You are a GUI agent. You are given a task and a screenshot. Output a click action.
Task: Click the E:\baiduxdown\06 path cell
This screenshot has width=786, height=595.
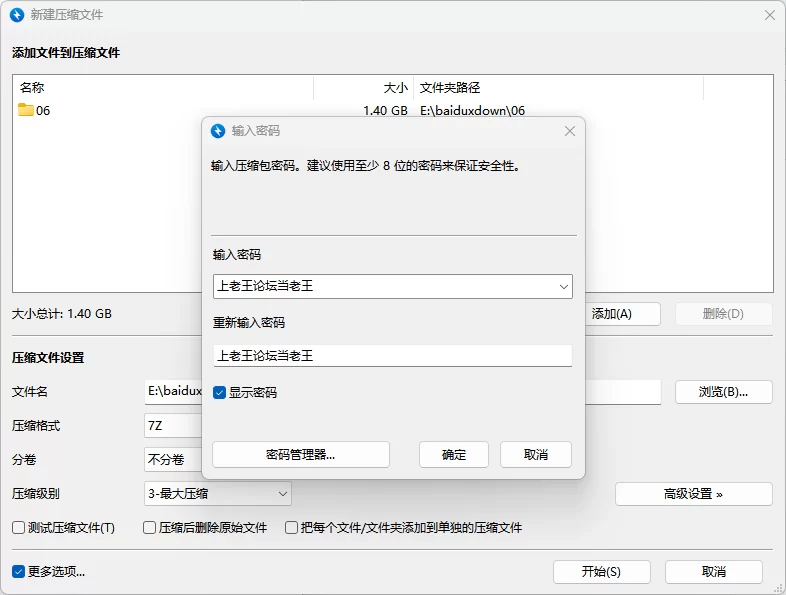coord(472,110)
